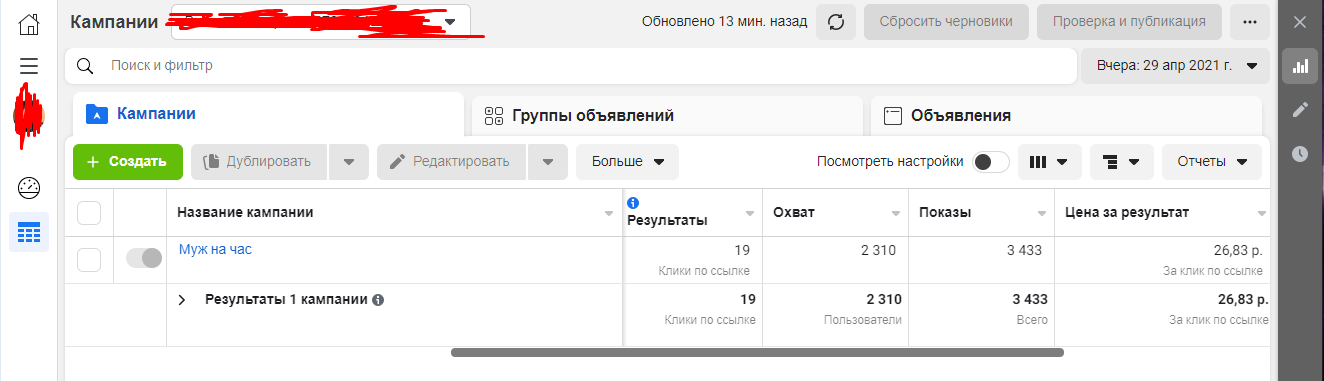
Task: Expand the Результаты 1 кампании row
Action: pyautogui.click(x=182, y=299)
